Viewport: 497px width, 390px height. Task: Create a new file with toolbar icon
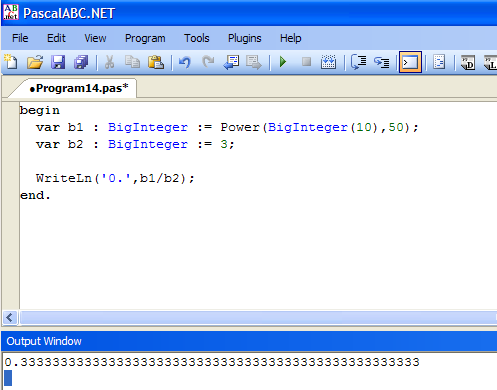tap(11, 62)
